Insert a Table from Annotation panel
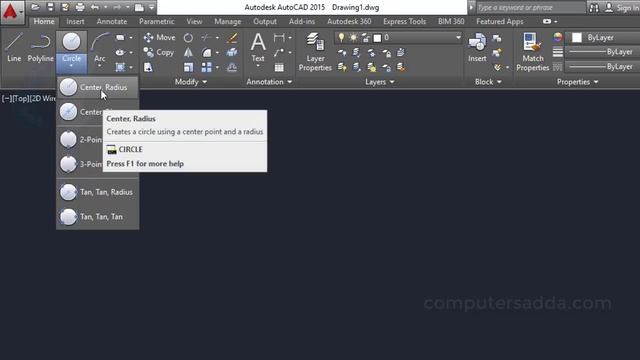 (x=279, y=67)
